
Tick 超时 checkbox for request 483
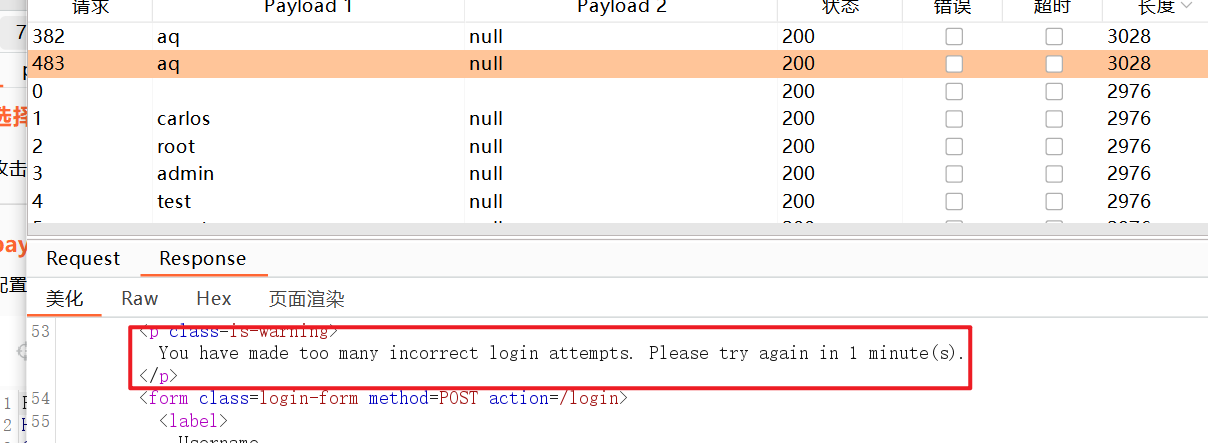[x=1054, y=64]
